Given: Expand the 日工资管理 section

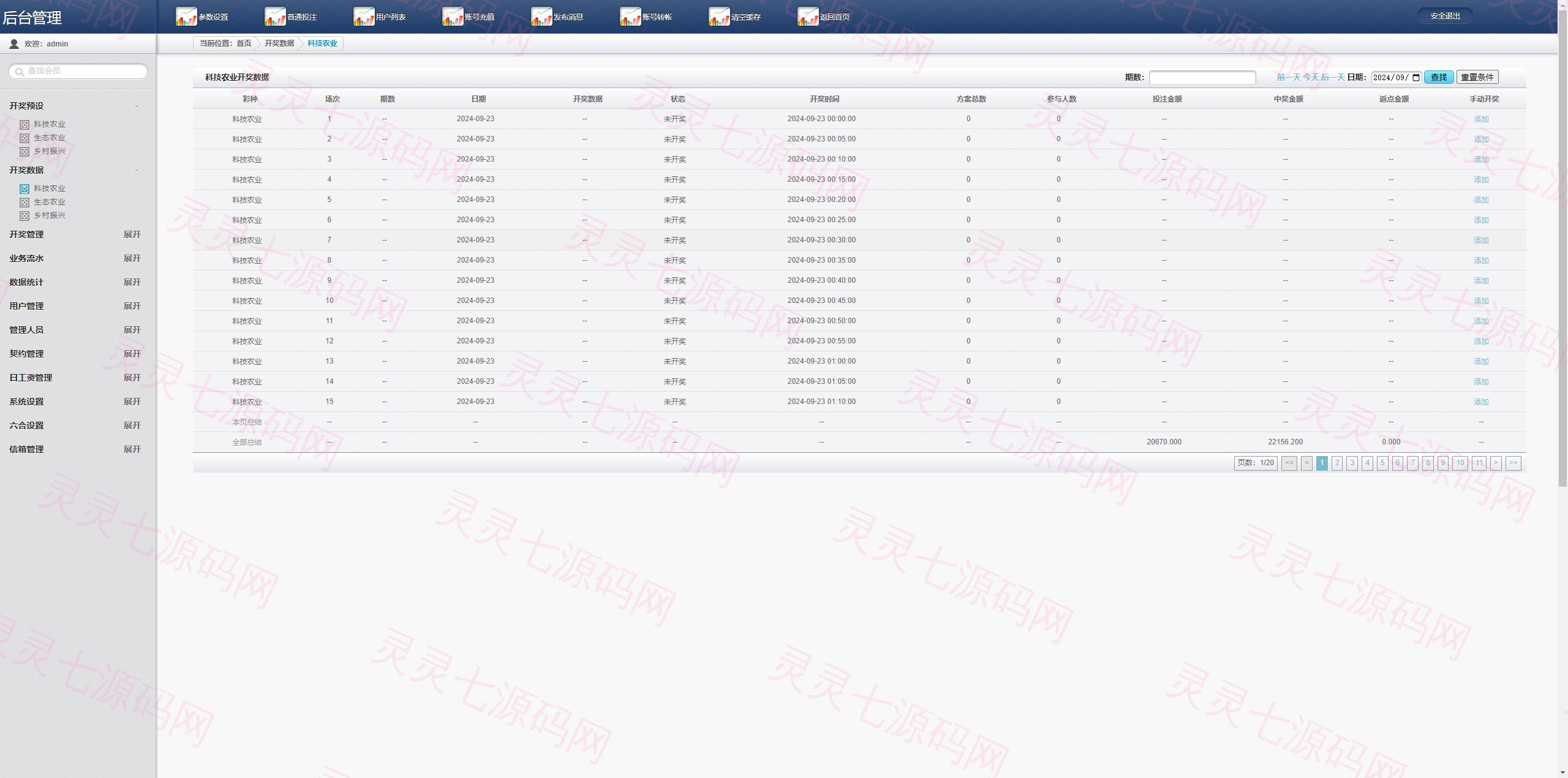Looking at the screenshot, I should (132, 378).
